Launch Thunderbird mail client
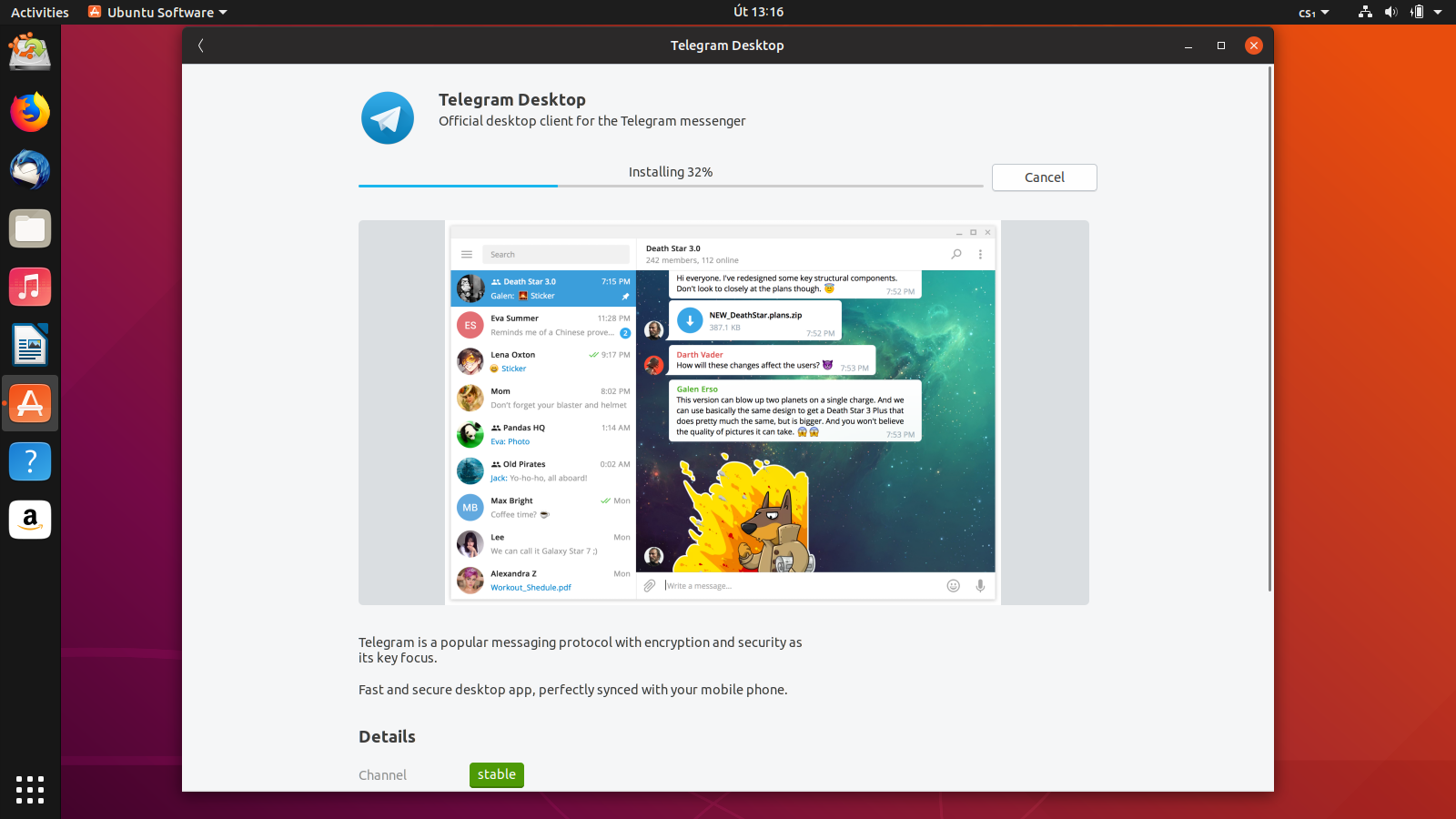This screenshot has height=819, width=1456. coord(30,170)
